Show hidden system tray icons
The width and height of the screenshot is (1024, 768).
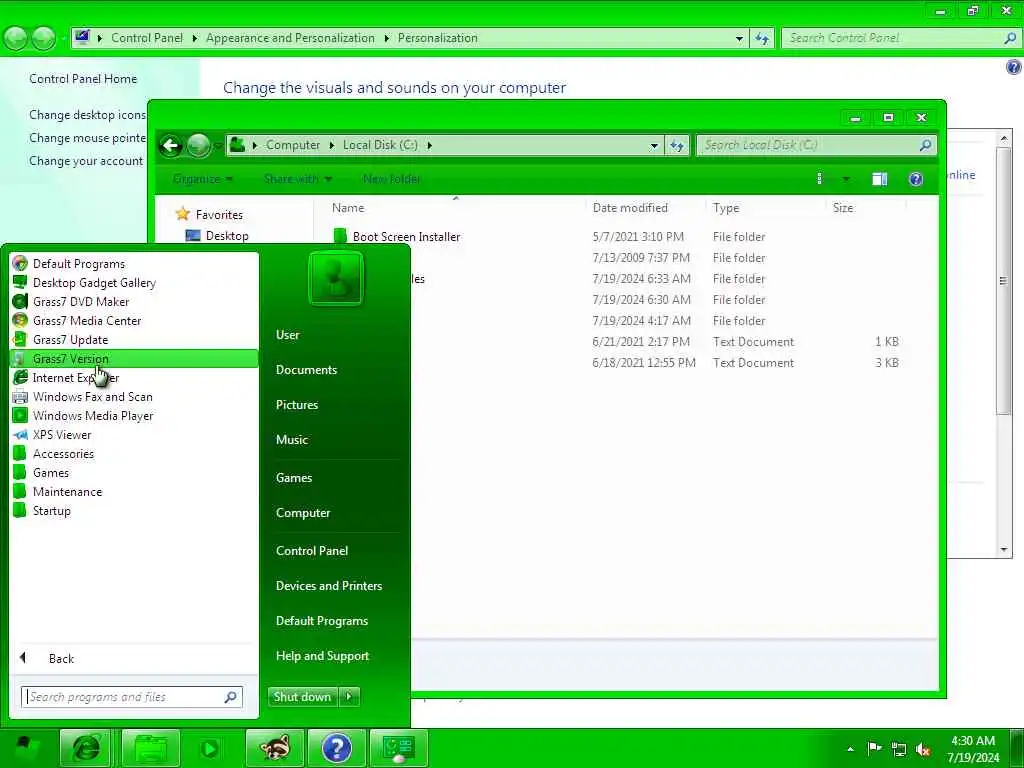click(850, 749)
